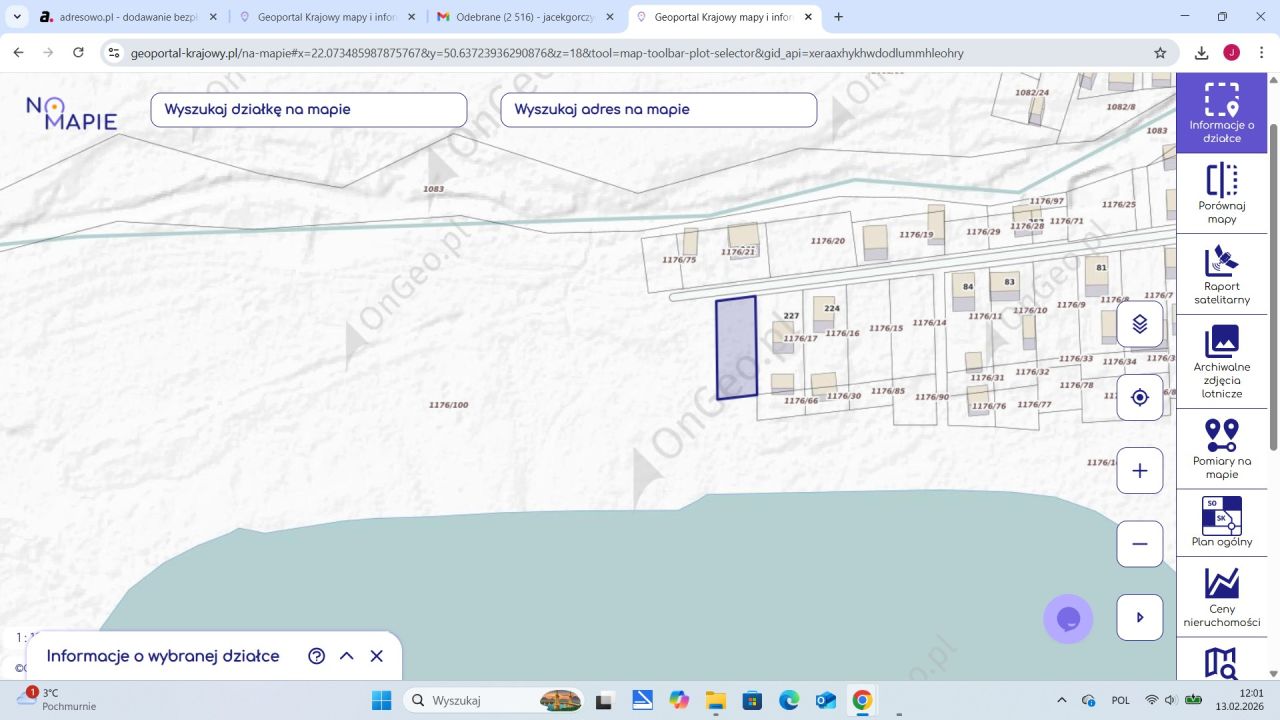Screen dimensions: 1280x720
Task: Focus the Wyszukaj adres na mapie field
Action: [x=659, y=110]
